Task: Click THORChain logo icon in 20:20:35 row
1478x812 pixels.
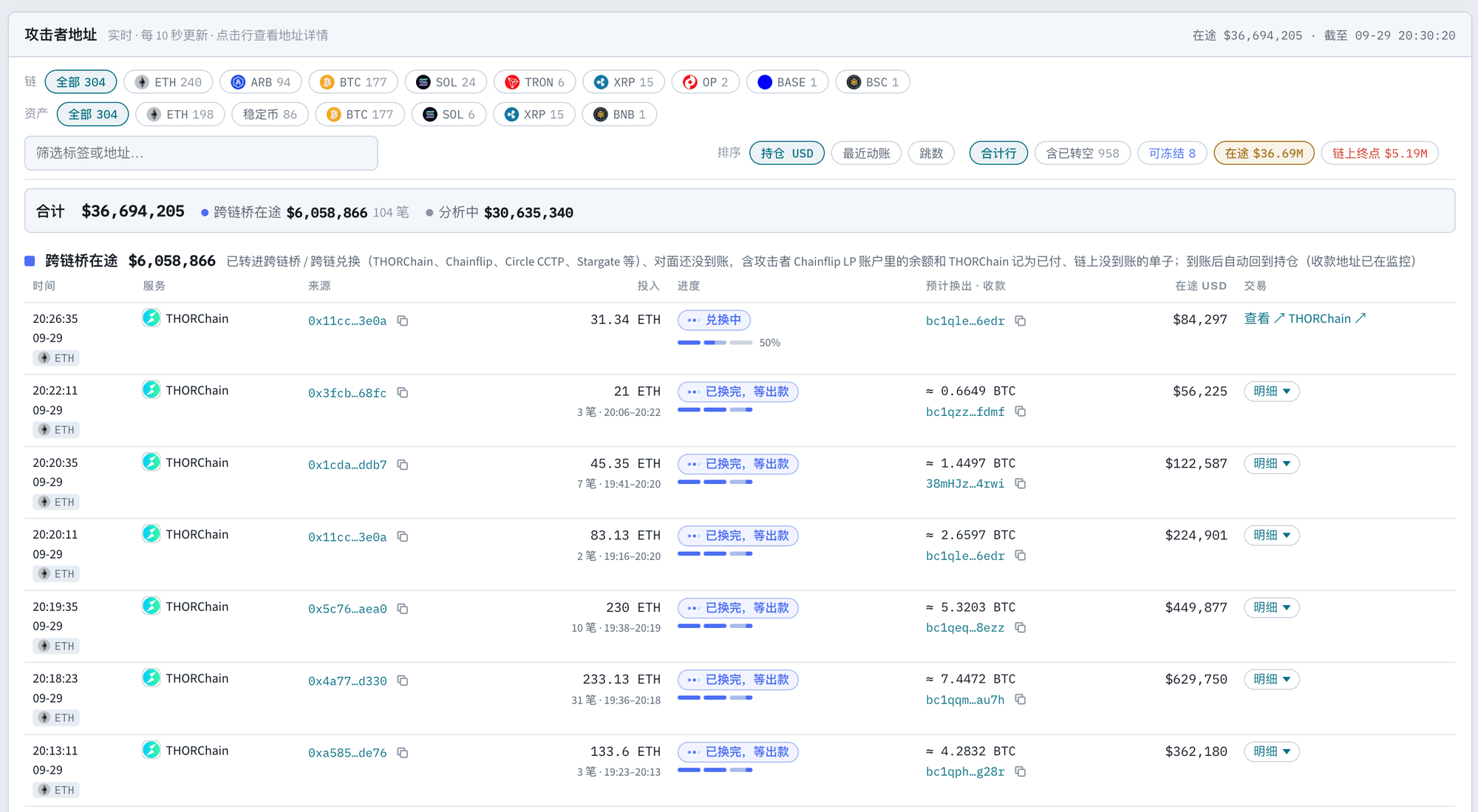Action: pyautogui.click(x=151, y=463)
